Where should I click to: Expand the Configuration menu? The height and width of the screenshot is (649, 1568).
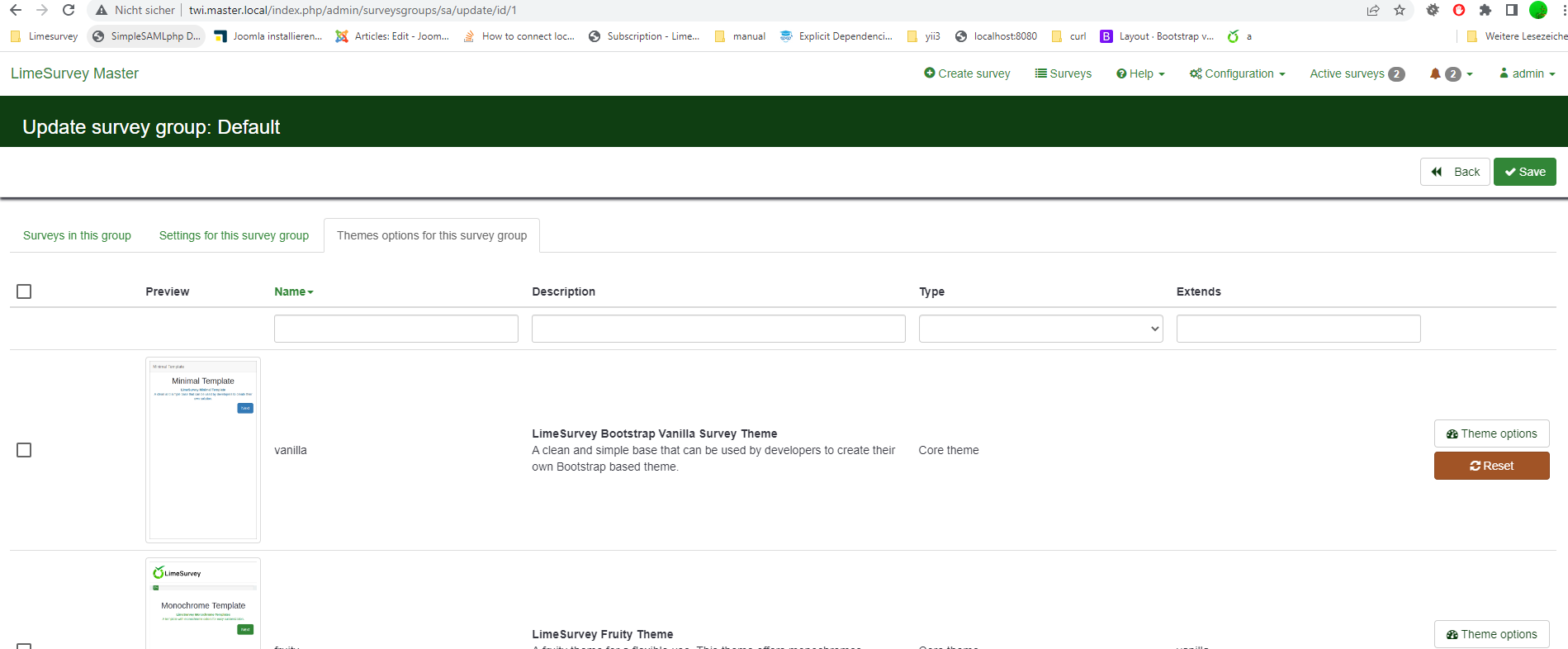1237,73
